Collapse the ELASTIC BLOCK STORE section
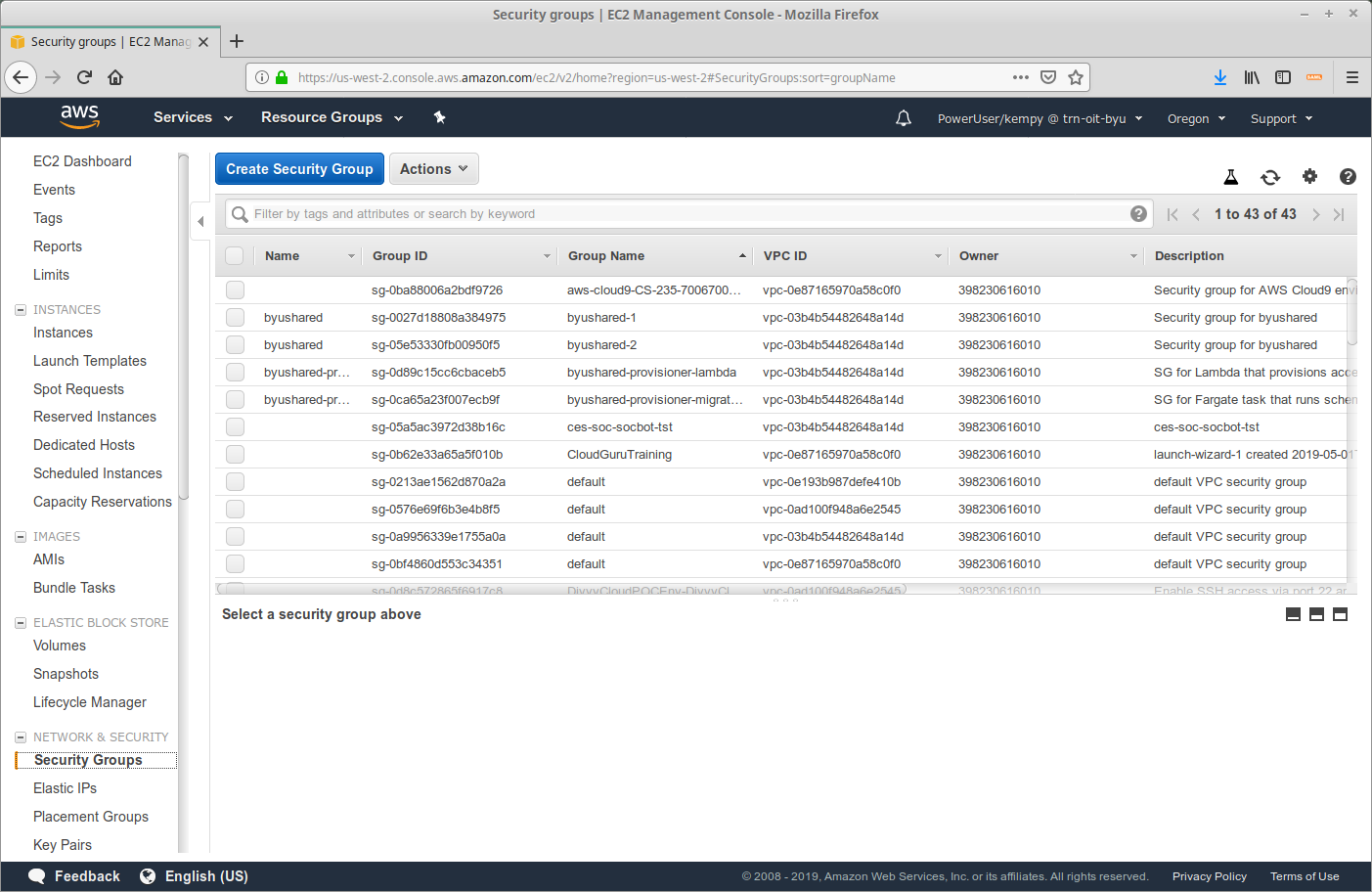 click(x=21, y=623)
